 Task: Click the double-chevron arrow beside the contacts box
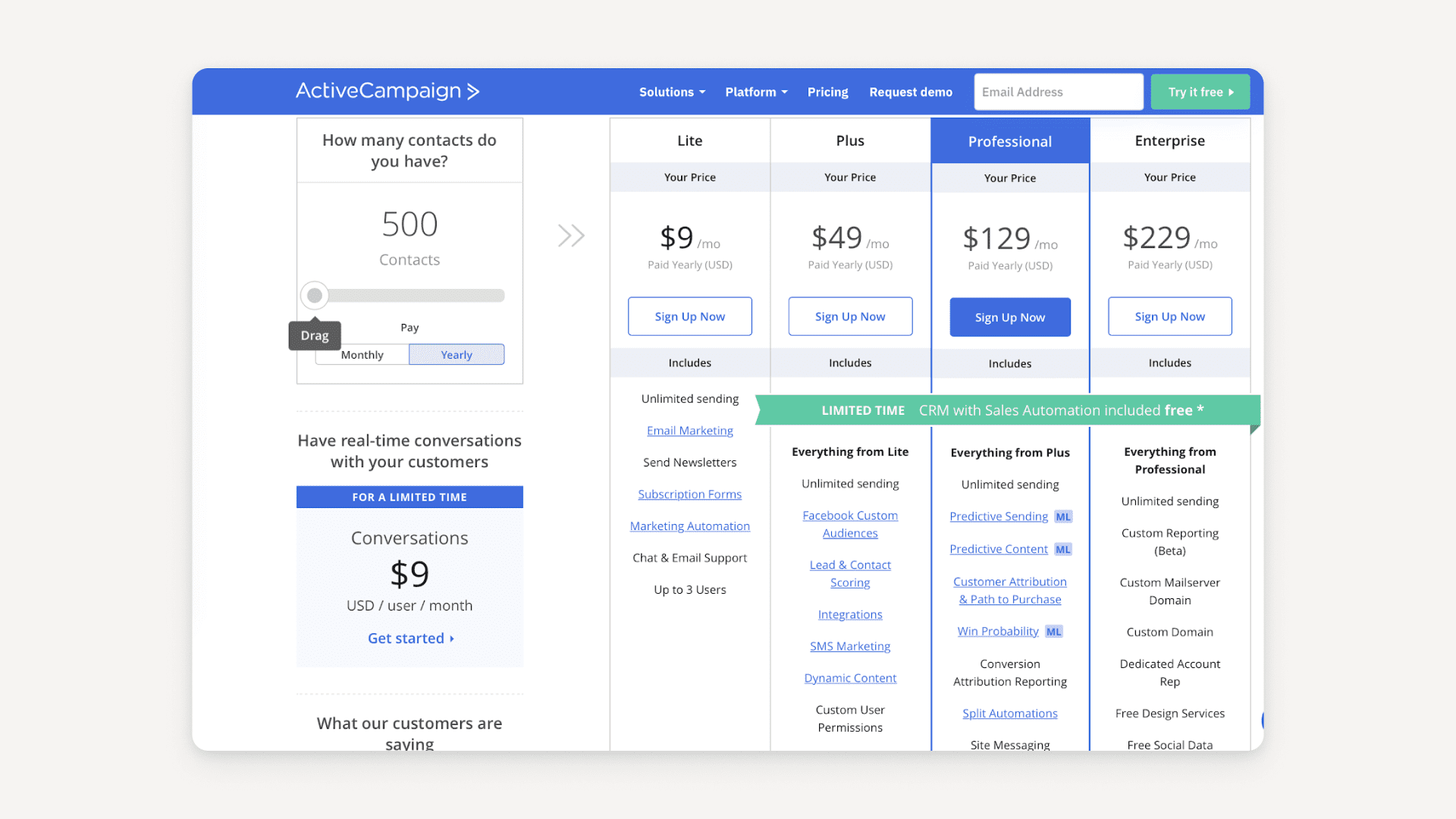point(571,236)
